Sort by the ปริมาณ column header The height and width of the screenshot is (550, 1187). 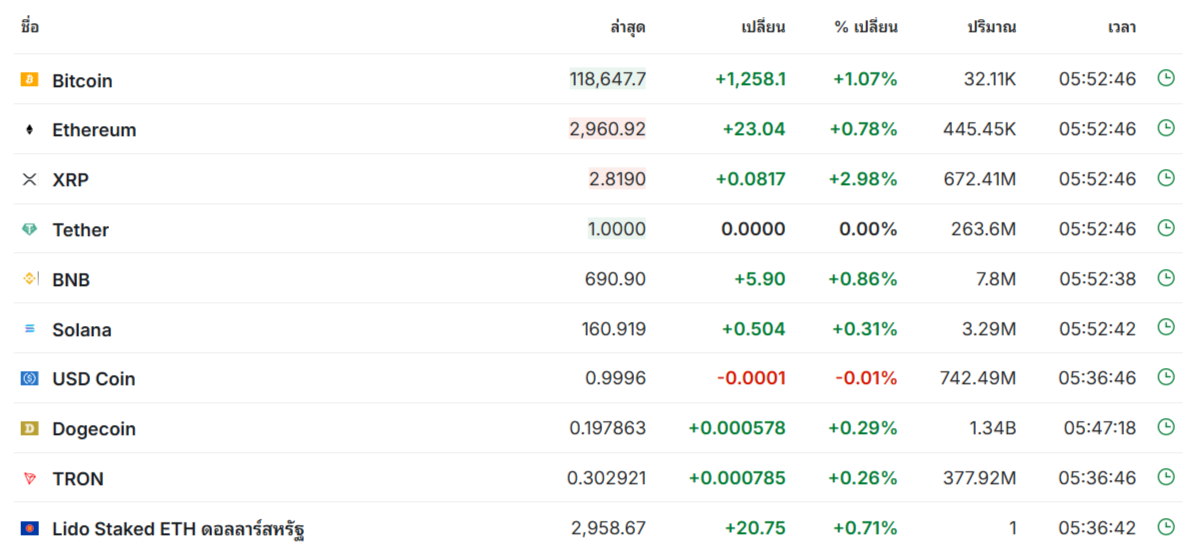click(992, 28)
